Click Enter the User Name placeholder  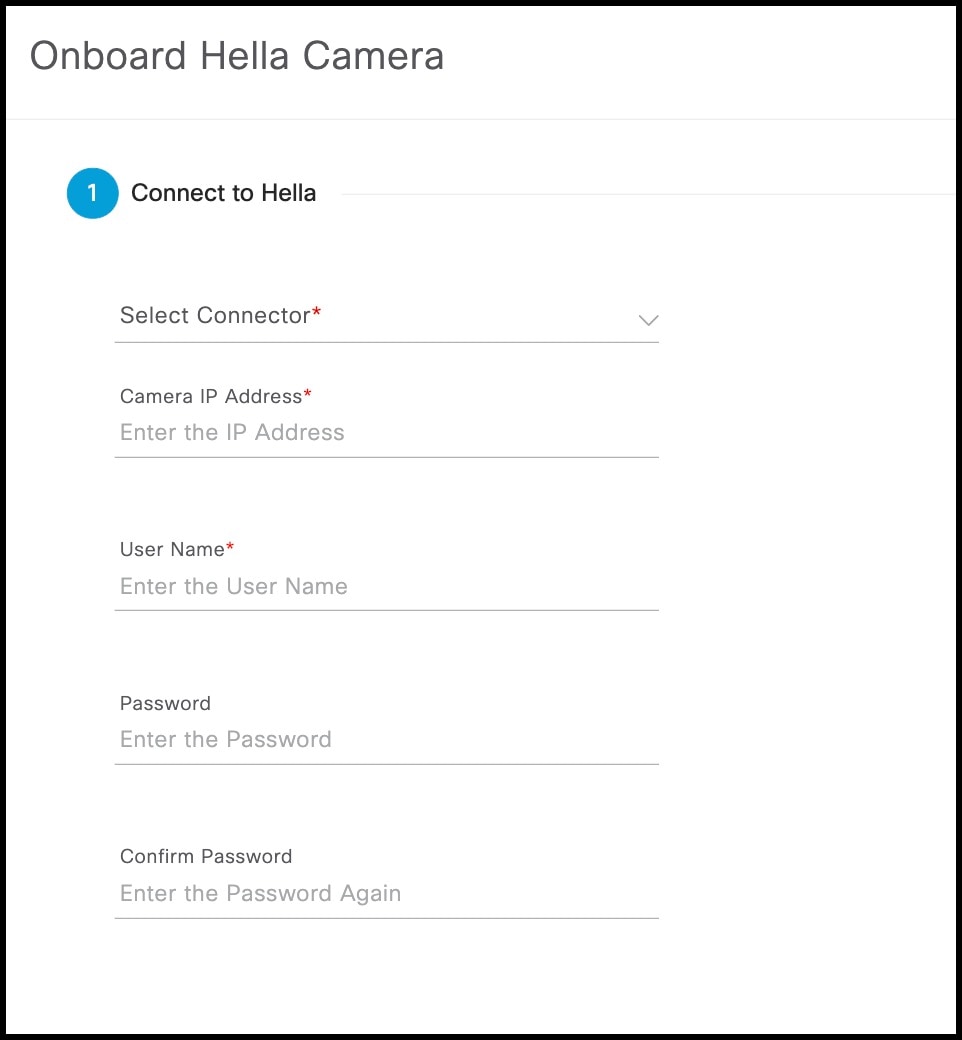coord(233,586)
